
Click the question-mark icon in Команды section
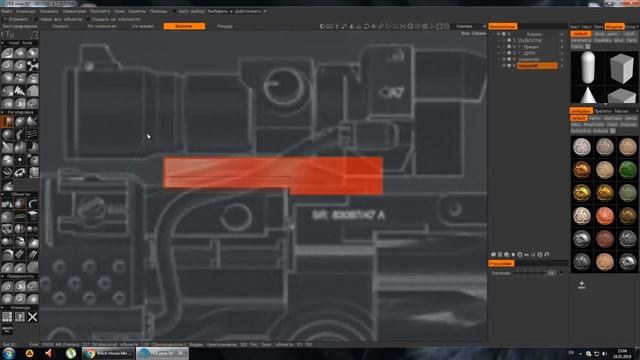[x=20, y=317]
